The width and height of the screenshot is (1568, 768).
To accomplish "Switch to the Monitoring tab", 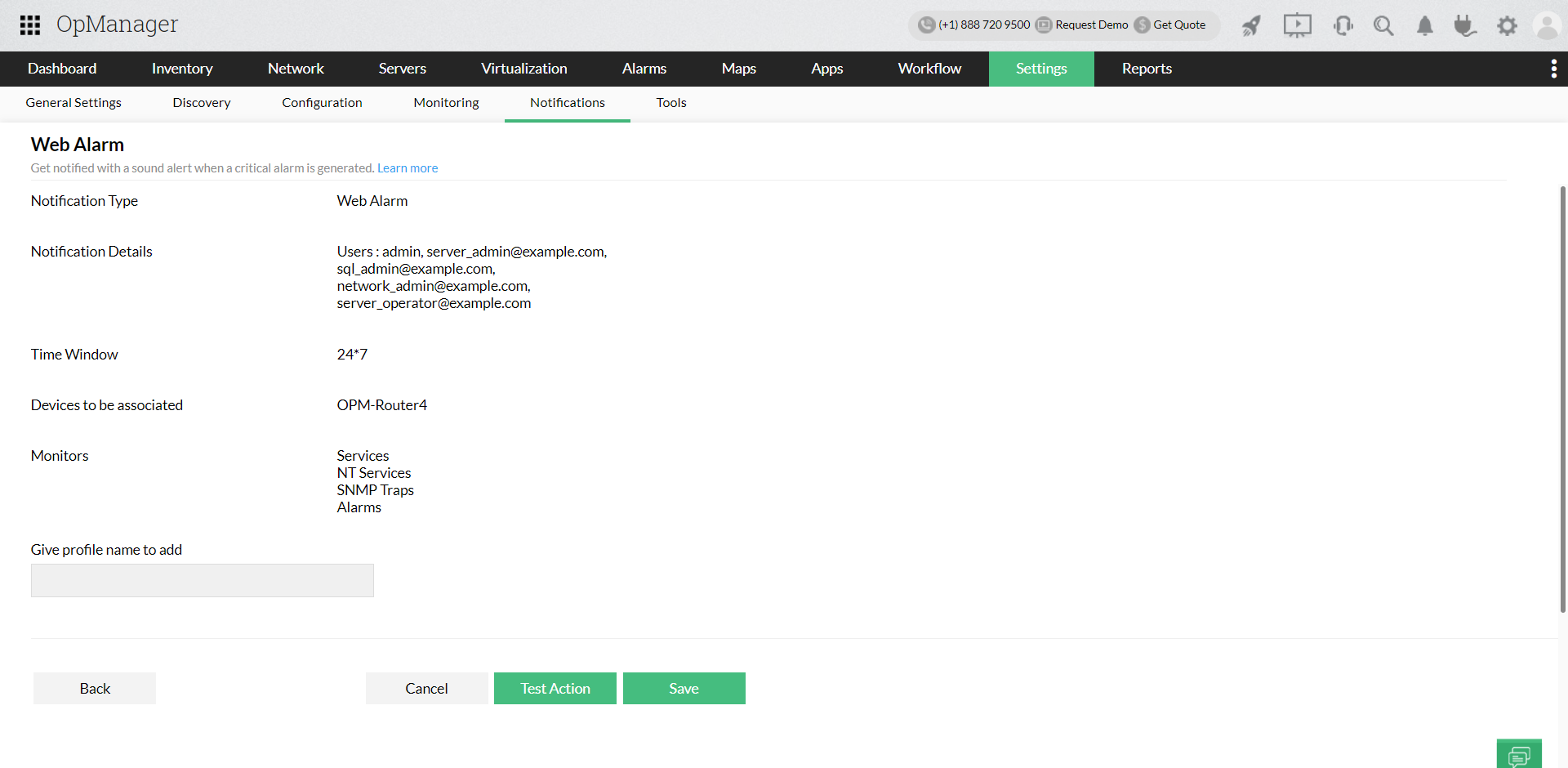I will tap(446, 103).
